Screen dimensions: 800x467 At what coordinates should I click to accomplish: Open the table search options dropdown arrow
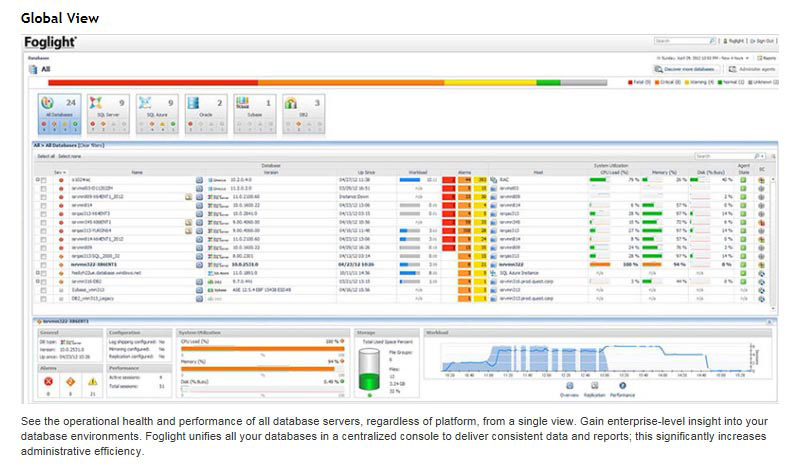762,156
